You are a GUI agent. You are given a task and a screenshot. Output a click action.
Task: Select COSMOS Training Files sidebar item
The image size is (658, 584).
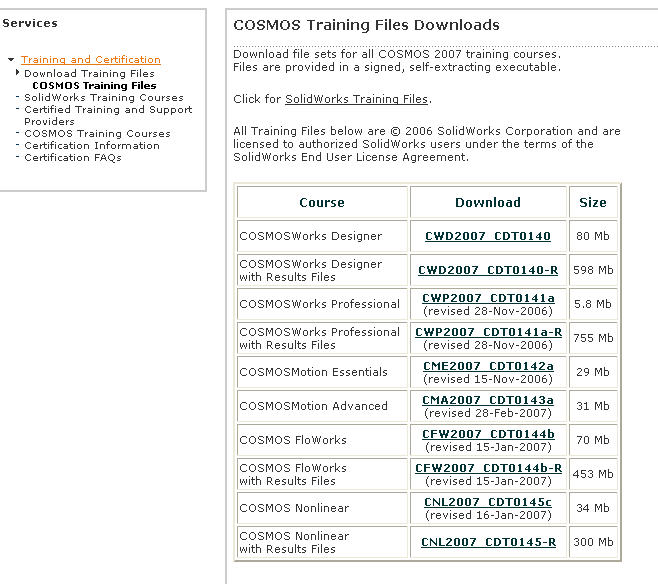coord(94,86)
